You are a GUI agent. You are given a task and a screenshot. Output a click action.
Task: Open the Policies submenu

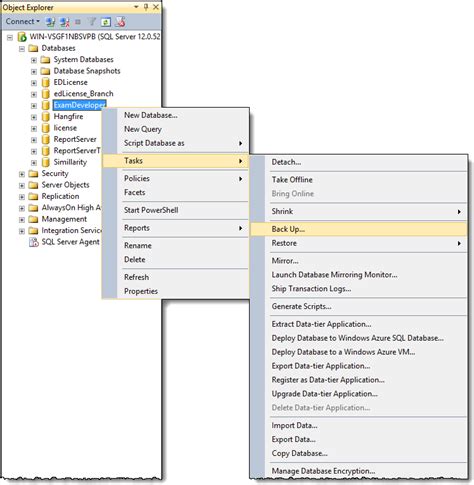click(x=176, y=179)
